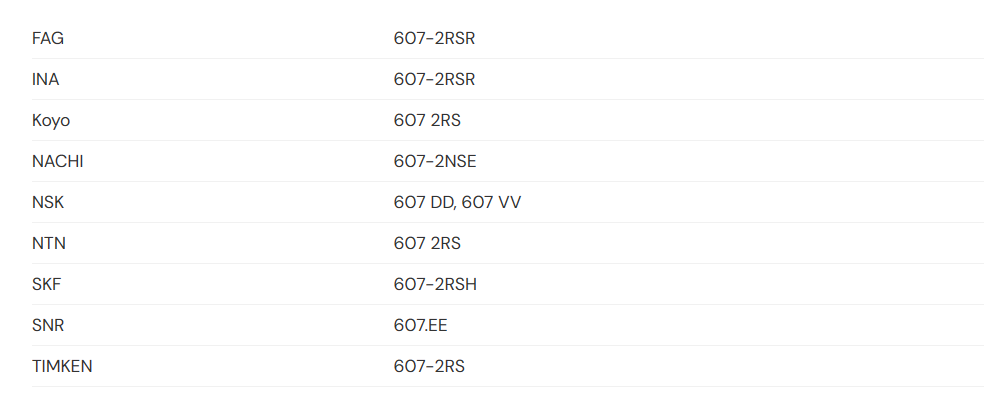Select the NACHI brand cell

point(58,162)
